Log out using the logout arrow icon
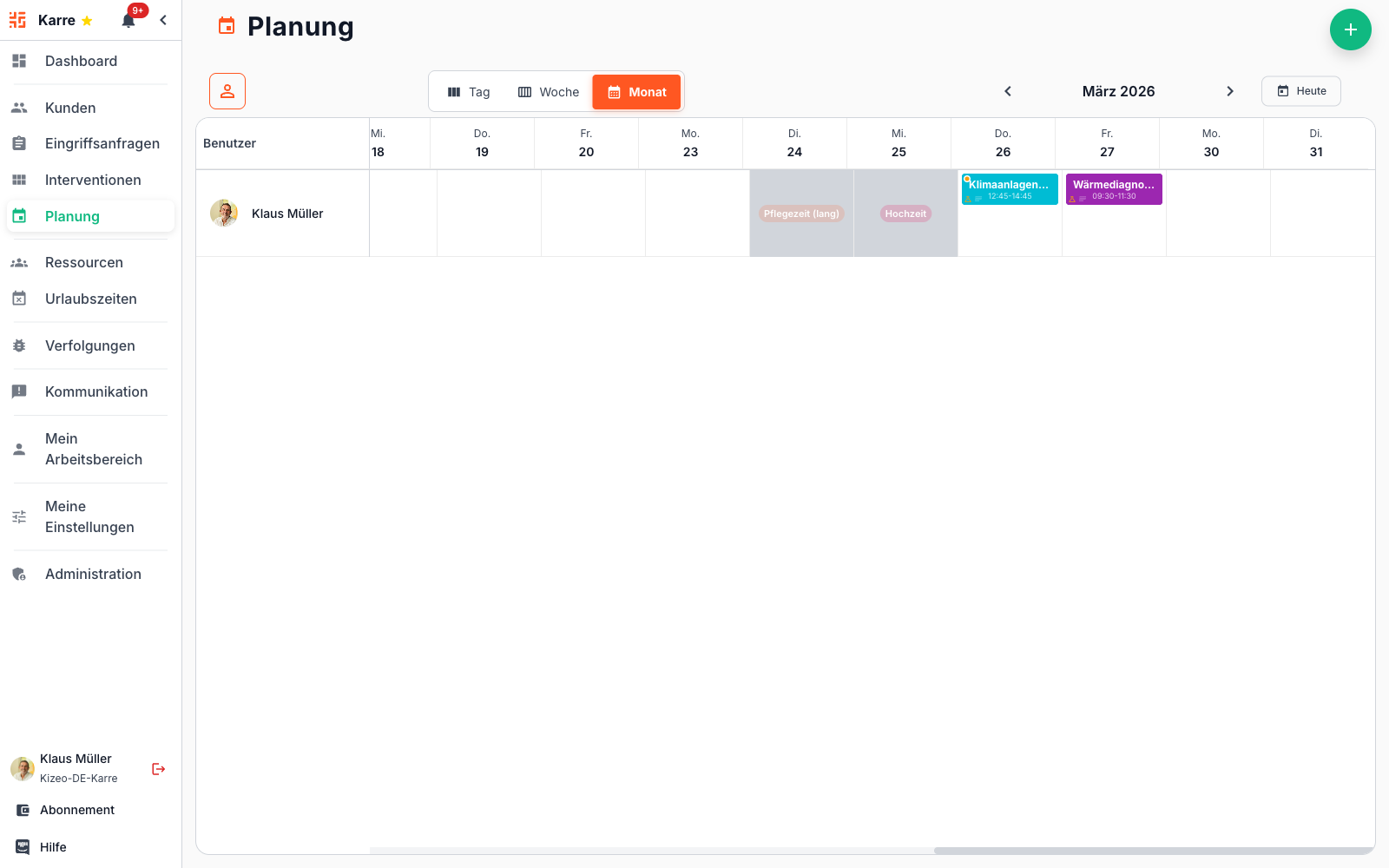The width and height of the screenshot is (1389, 868). click(158, 768)
